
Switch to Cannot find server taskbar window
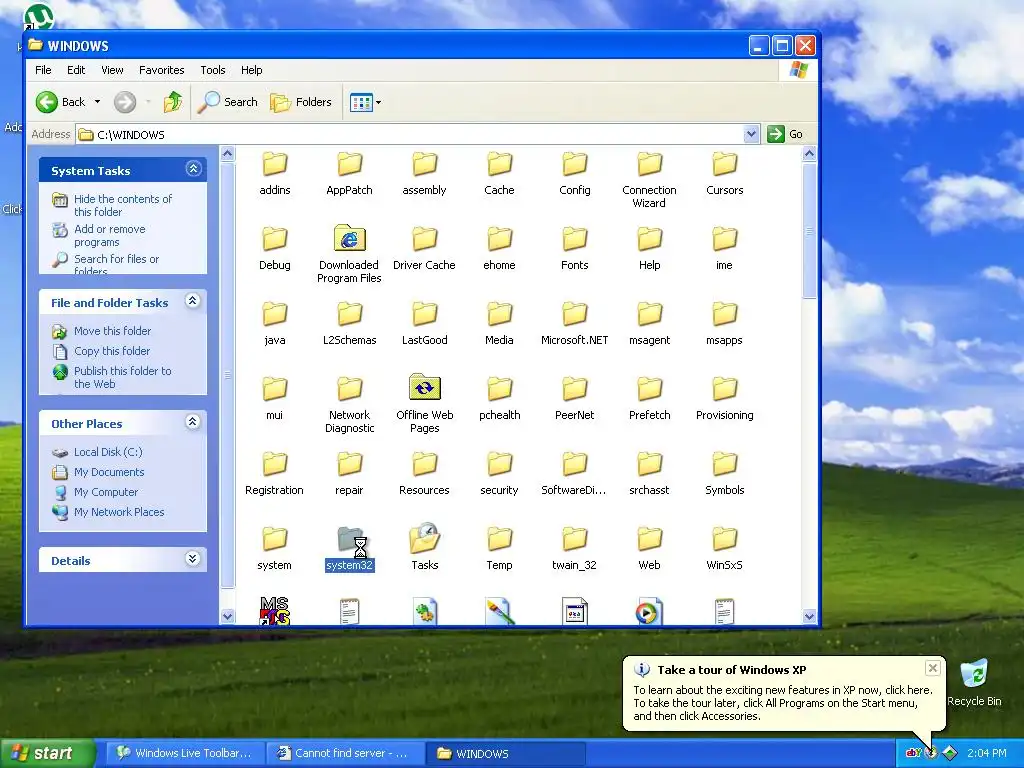click(x=345, y=754)
